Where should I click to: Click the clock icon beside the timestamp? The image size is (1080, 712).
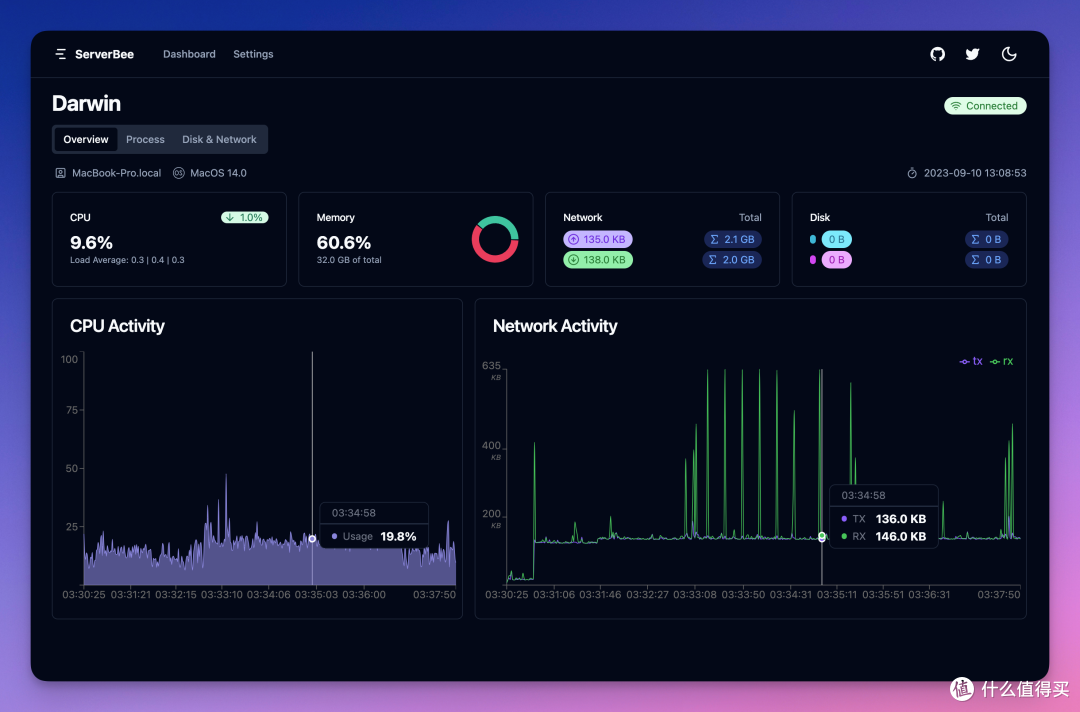pyautogui.click(x=911, y=172)
